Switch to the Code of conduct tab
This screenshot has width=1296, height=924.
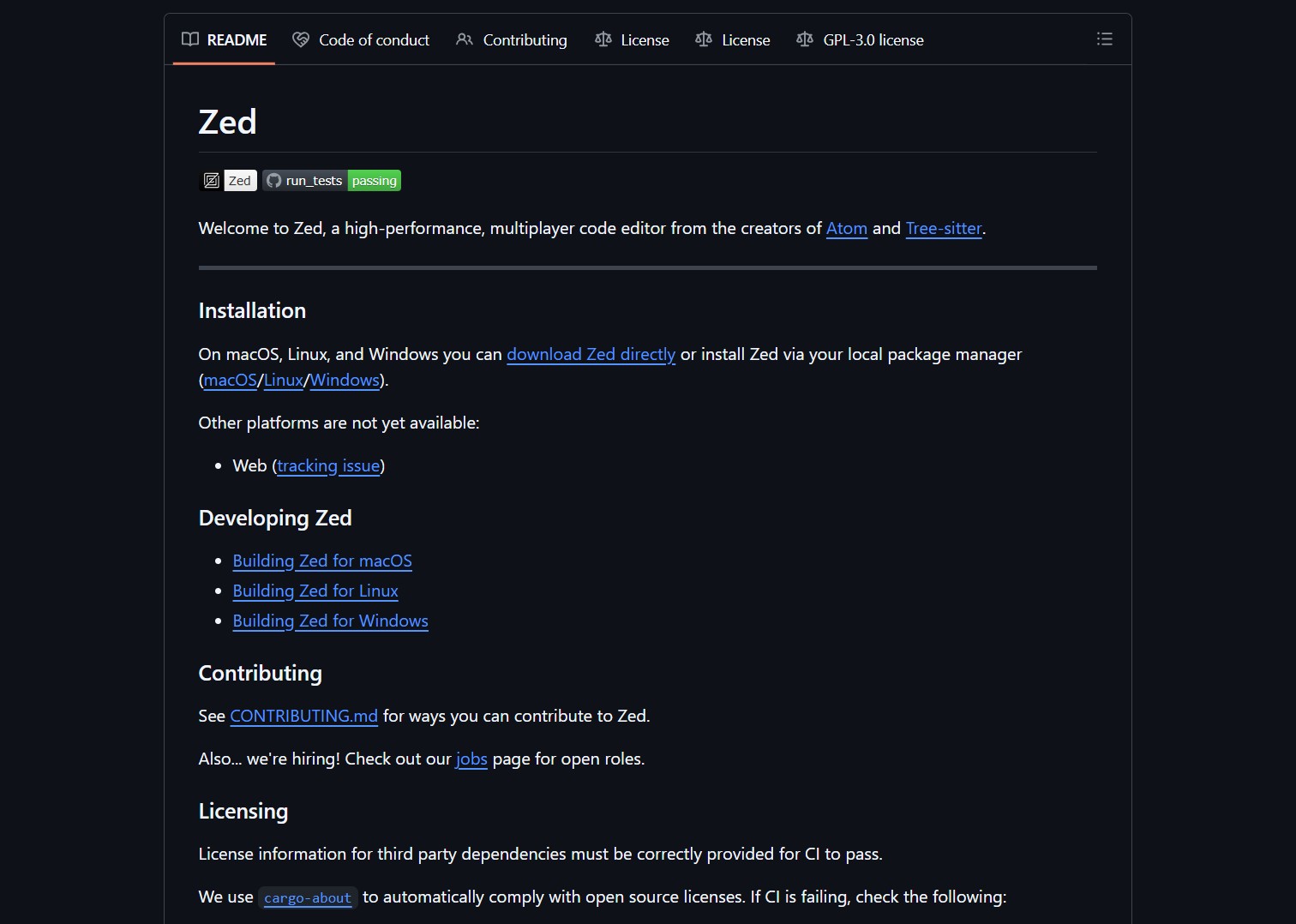pos(374,40)
